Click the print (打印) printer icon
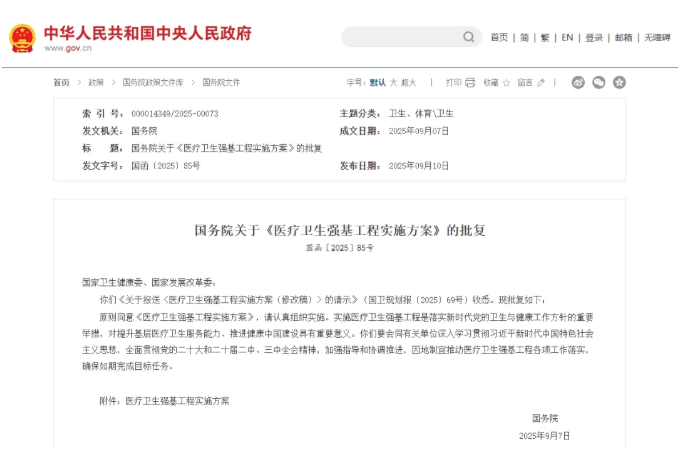Image resolution: width=683 pixels, height=462 pixels. (x=472, y=82)
